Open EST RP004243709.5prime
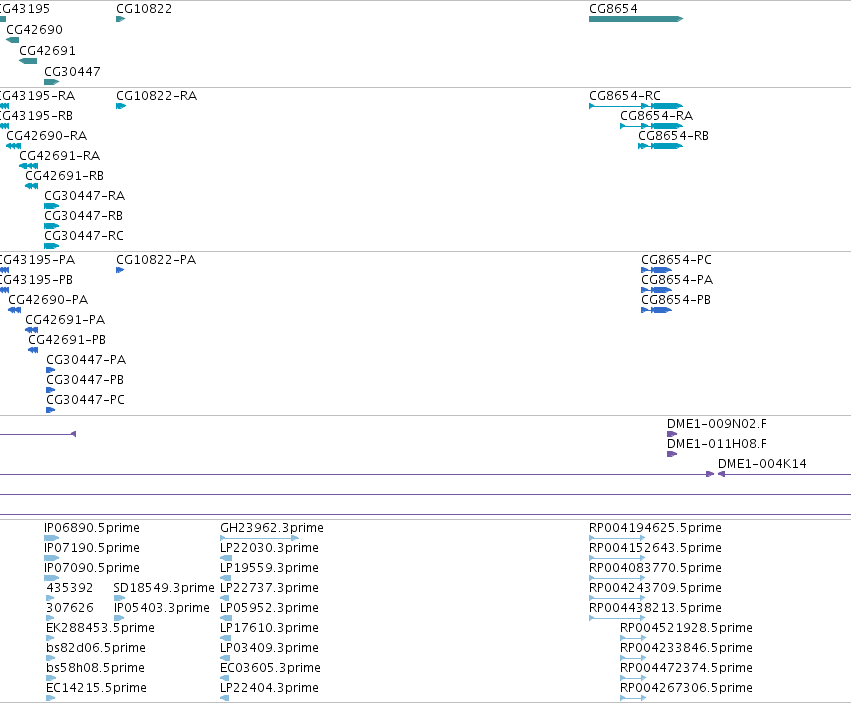Image resolution: width=851 pixels, height=703 pixels. click(x=617, y=598)
